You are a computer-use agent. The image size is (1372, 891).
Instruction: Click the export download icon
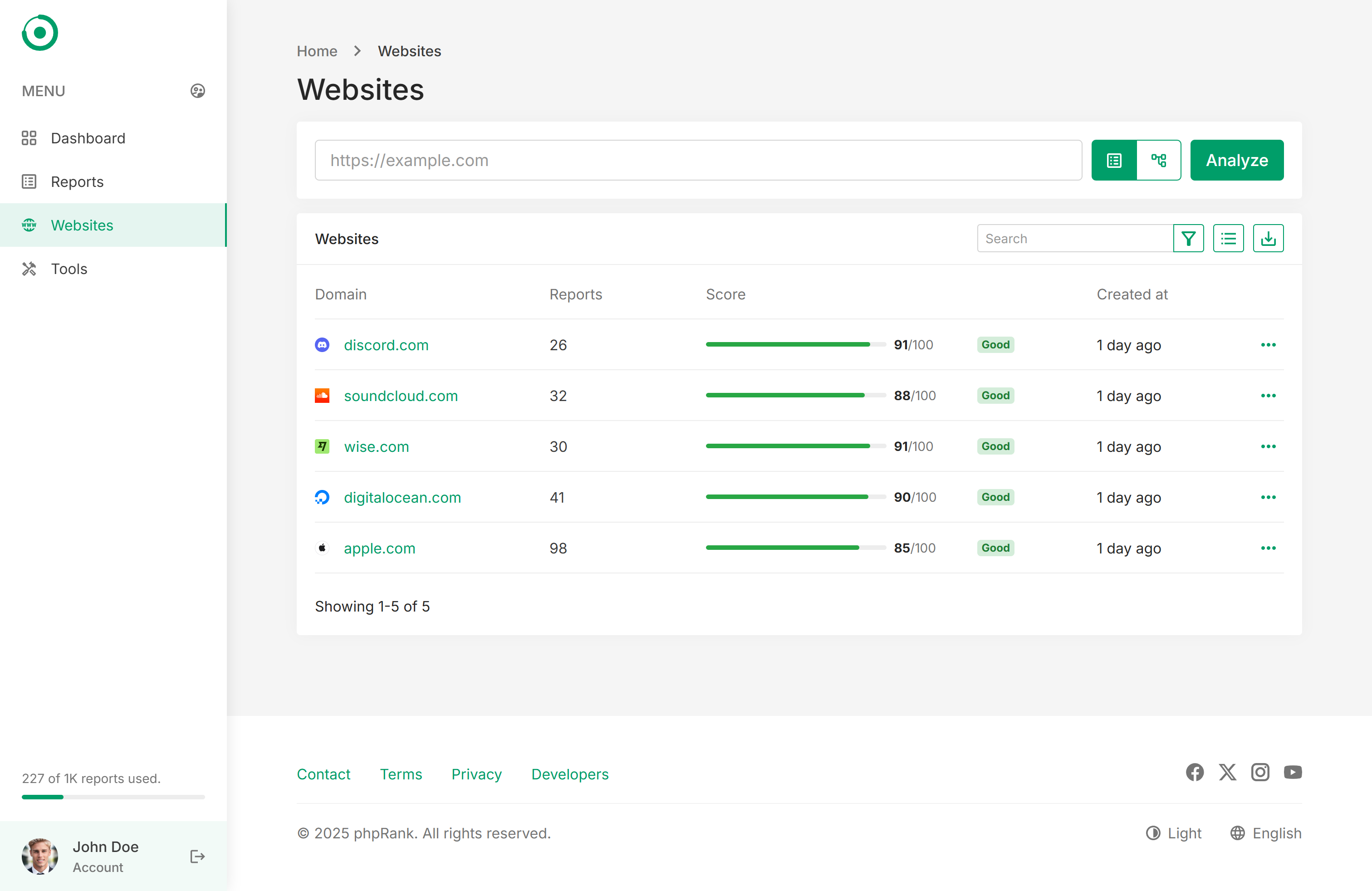pyautogui.click(x=1268, y=239)
